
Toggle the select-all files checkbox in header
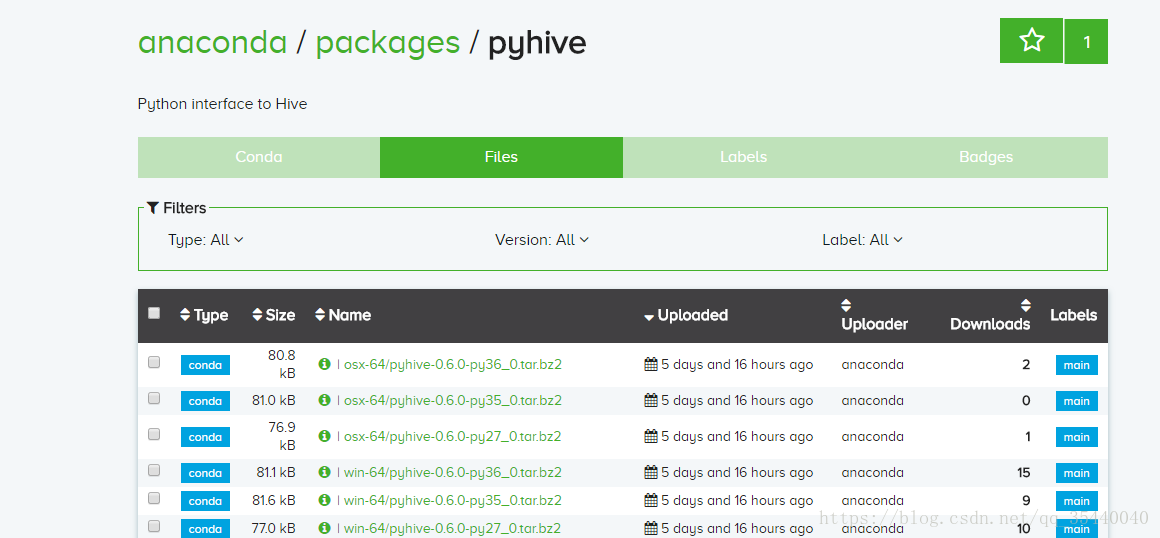154,313
